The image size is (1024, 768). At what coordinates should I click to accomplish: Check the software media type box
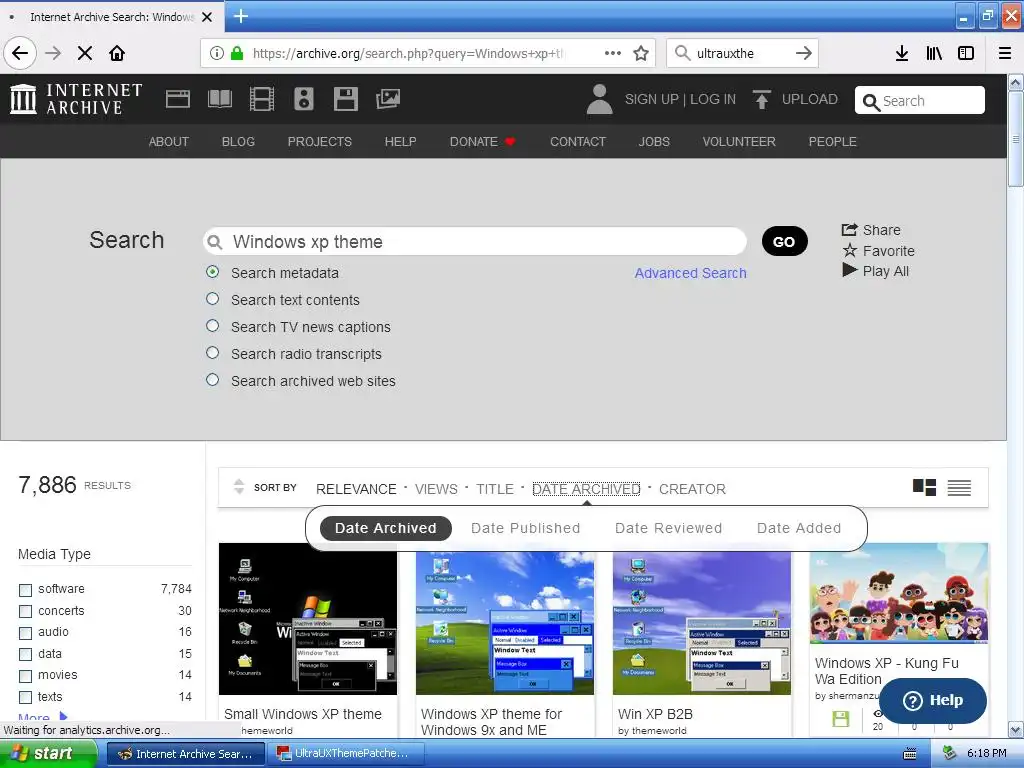[25, 590]
